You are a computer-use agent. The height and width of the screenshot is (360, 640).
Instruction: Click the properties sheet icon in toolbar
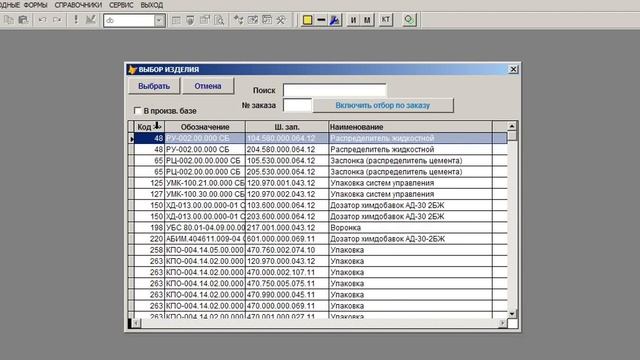[204, 20]
